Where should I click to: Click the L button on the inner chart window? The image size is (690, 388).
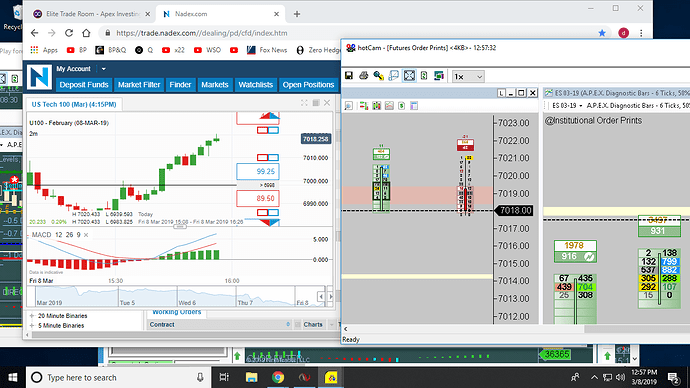[x=501, y=93]
